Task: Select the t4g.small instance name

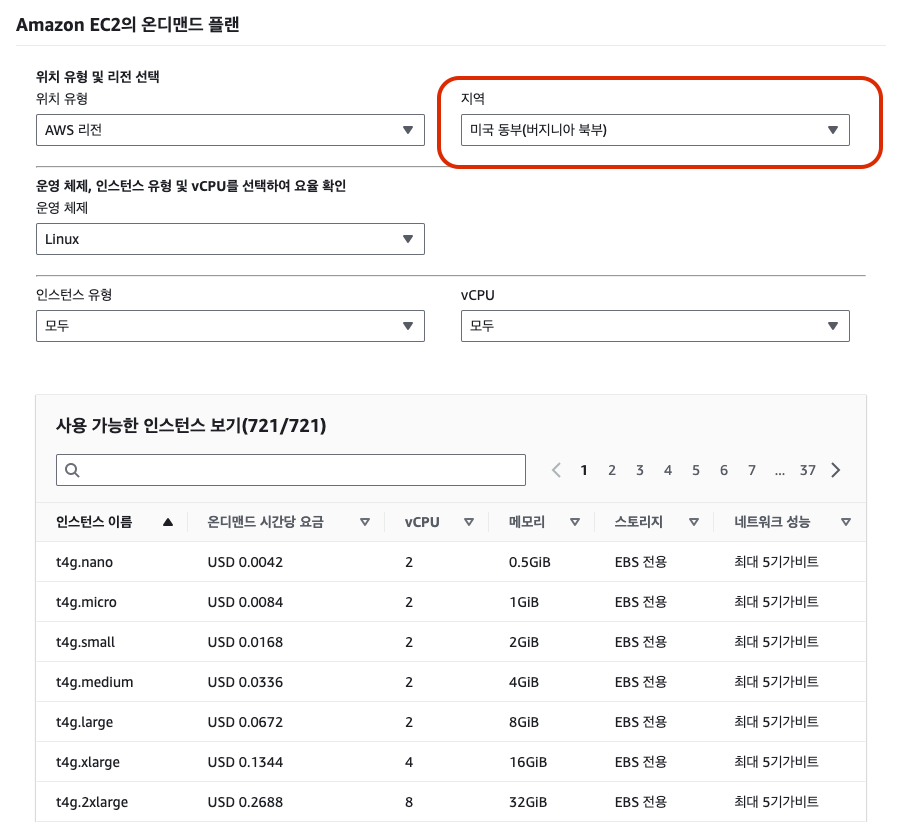Action: click(85, 642)
